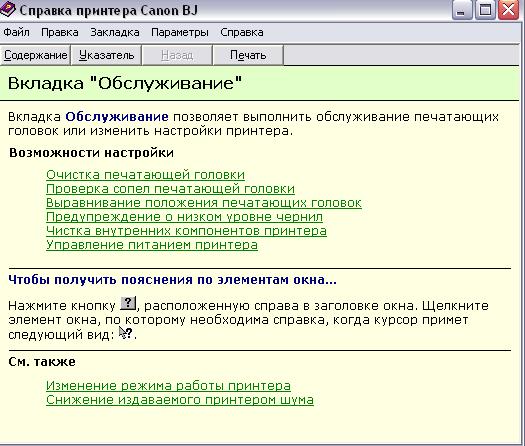This screenshot has width=525, height=446.
Task: Open link Предупреждение о низком уровне чернил
Action: (184, 217)
